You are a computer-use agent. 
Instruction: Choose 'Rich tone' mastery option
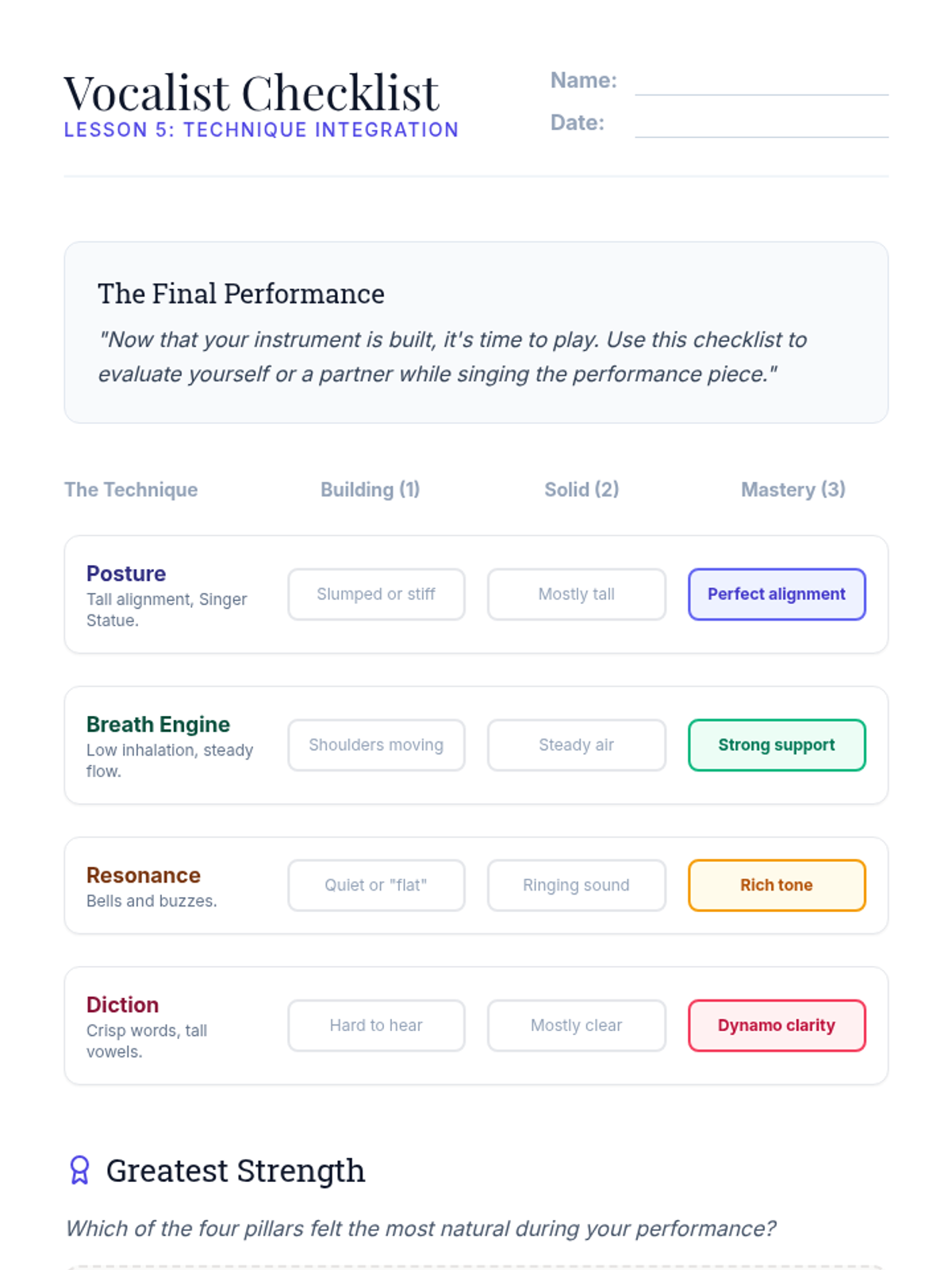776,885
